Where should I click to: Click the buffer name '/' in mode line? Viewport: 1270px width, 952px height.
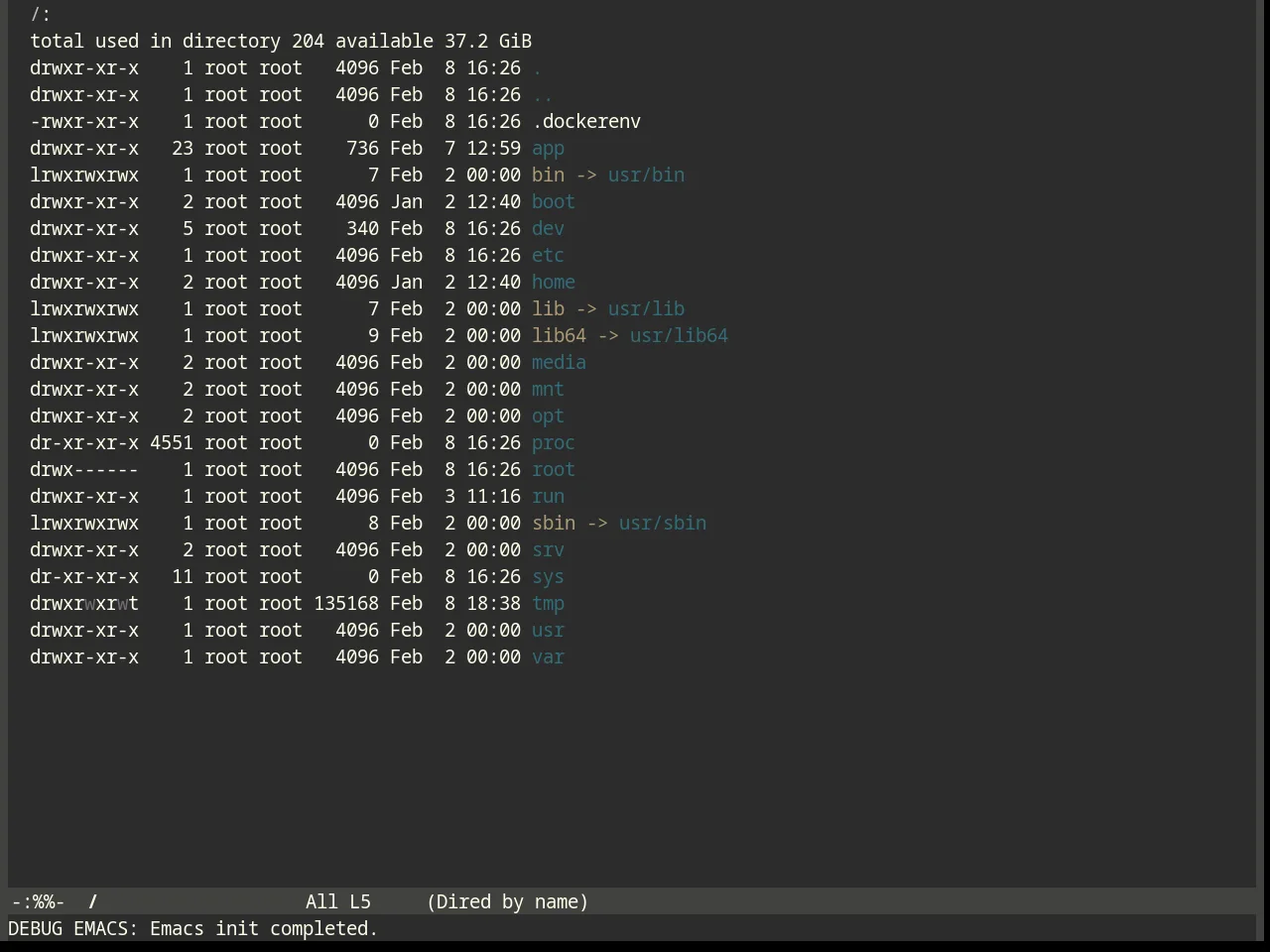coord(93,902)
